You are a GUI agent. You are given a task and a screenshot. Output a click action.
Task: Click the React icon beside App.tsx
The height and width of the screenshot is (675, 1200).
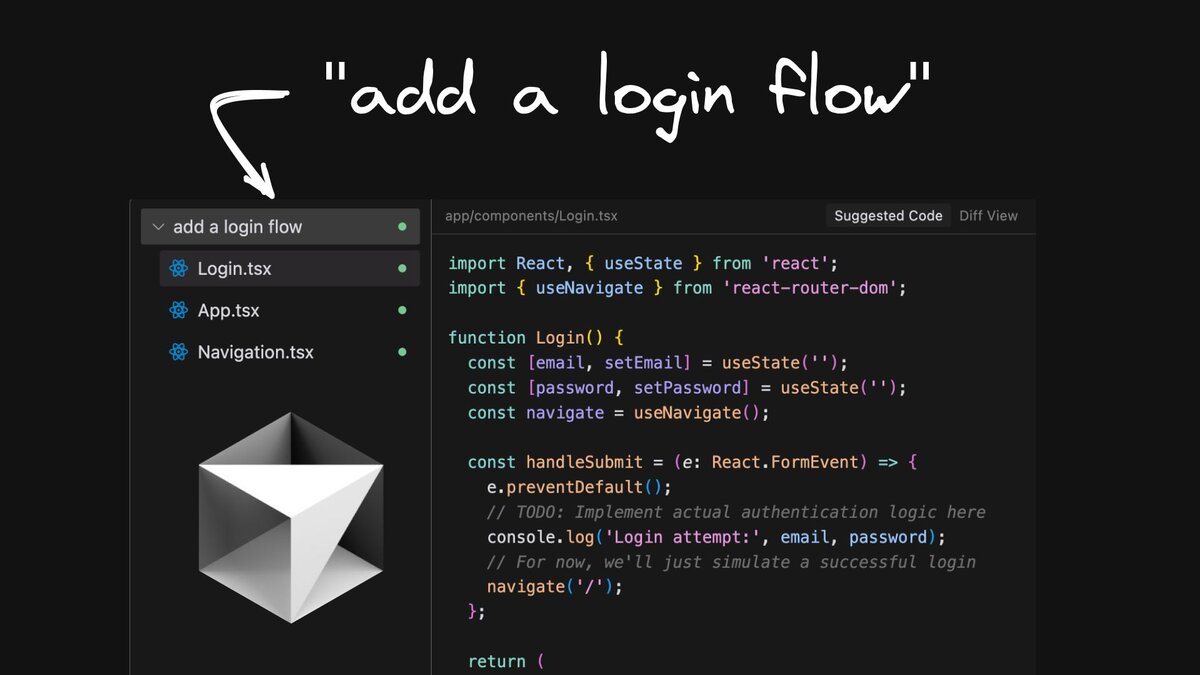coord(178,310)
